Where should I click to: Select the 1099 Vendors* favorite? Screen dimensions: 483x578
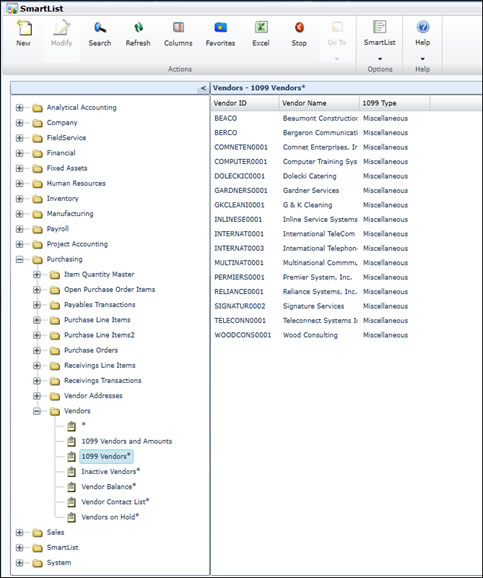[x=106, y=456]
